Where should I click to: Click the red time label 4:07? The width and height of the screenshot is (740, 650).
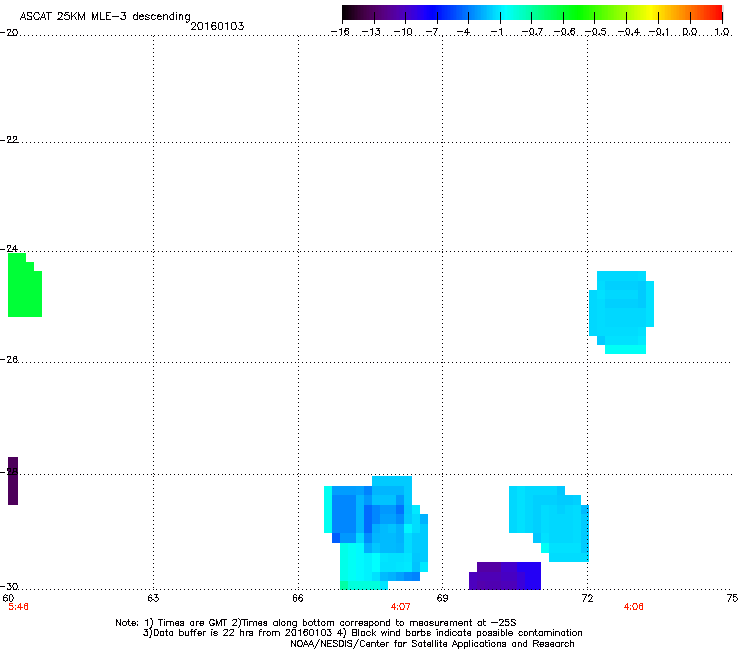(x=400, y=607)
